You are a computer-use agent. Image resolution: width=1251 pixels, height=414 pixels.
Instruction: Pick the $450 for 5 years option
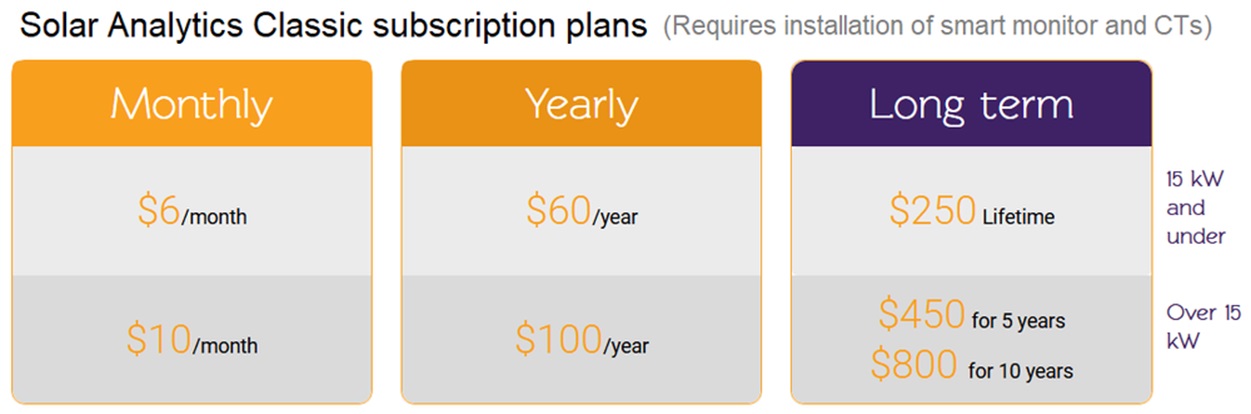971,316
